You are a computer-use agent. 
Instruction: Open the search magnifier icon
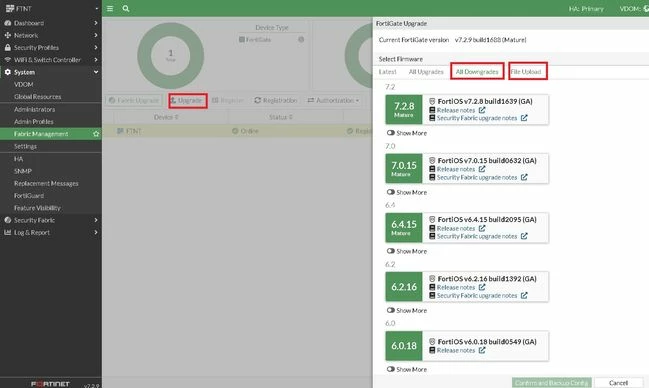point(126,8)
